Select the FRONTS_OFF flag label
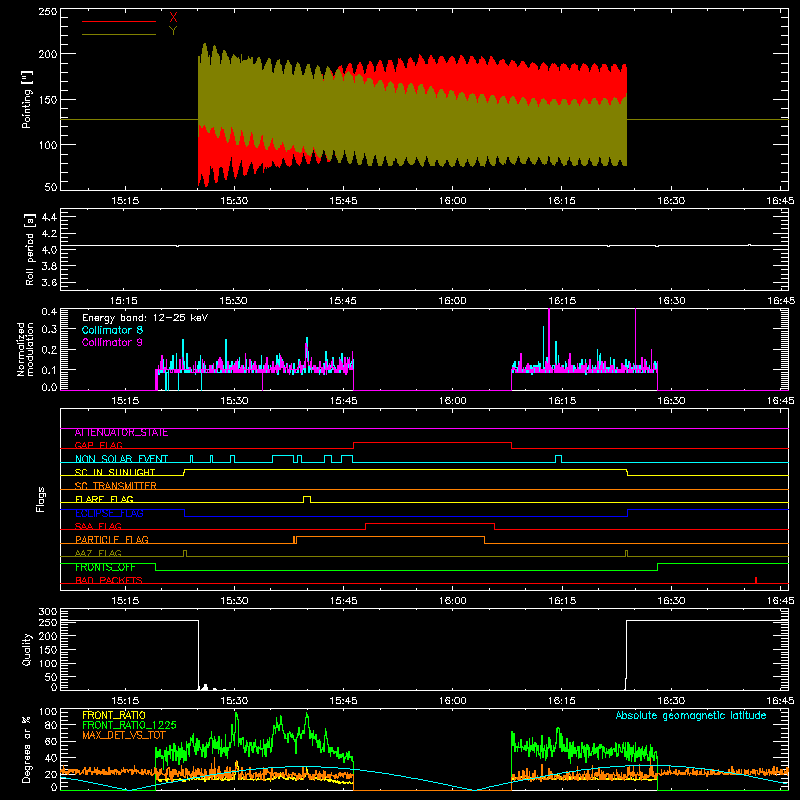The height and width of the screenshot is (800, 800). point(105,567)
